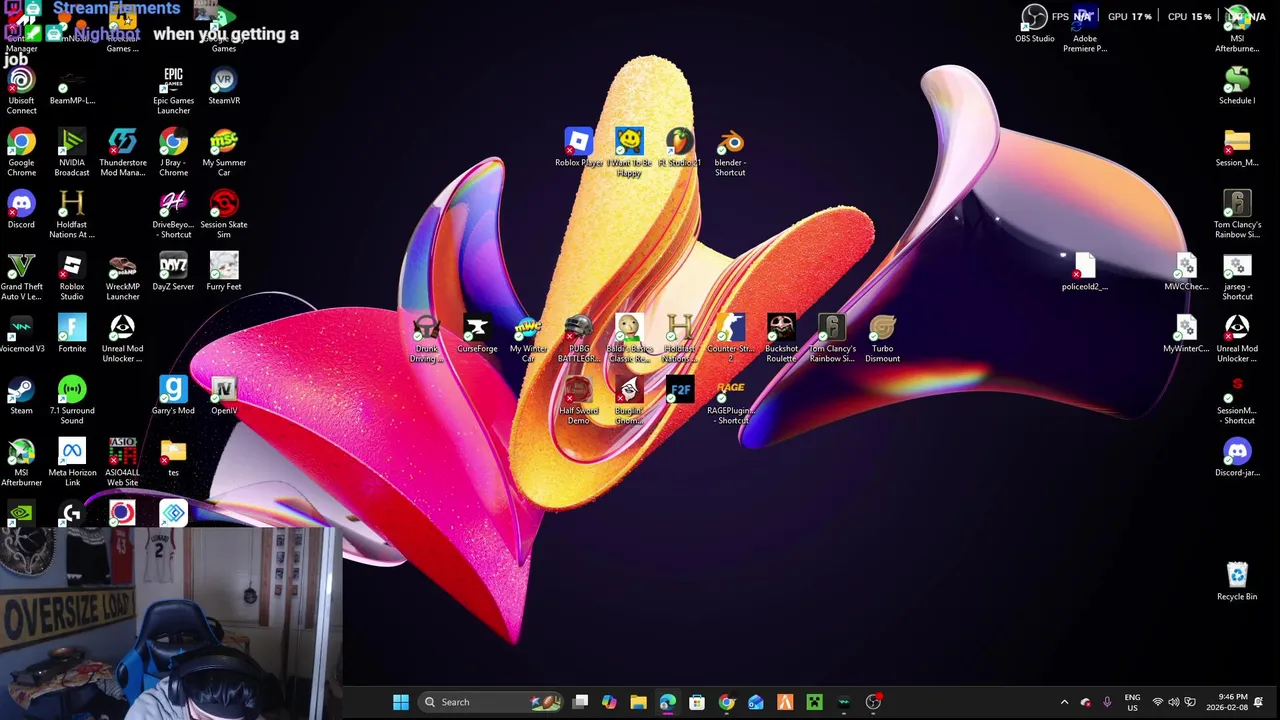Open Schedule I desktop shortcut

click(x=1237, y=86)
